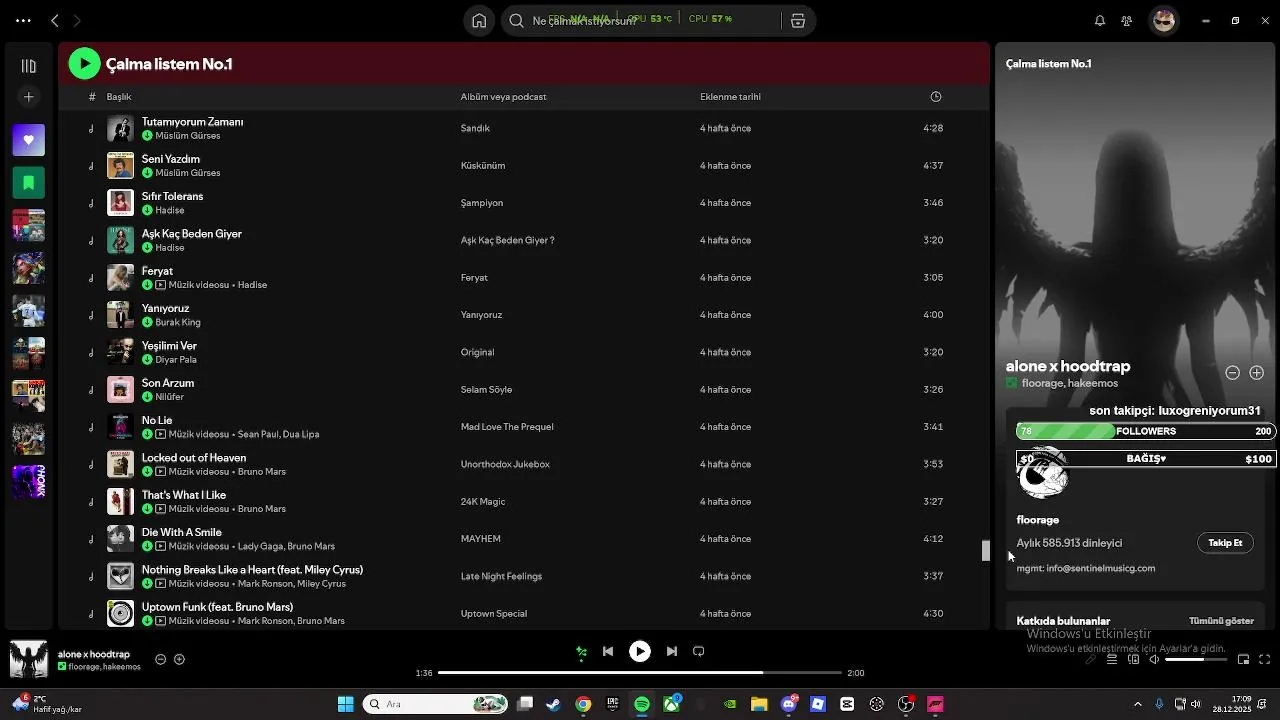Viewport: 1280px width, 720px height.
Task: Toggle the repeat button
Action: [699, 651]
